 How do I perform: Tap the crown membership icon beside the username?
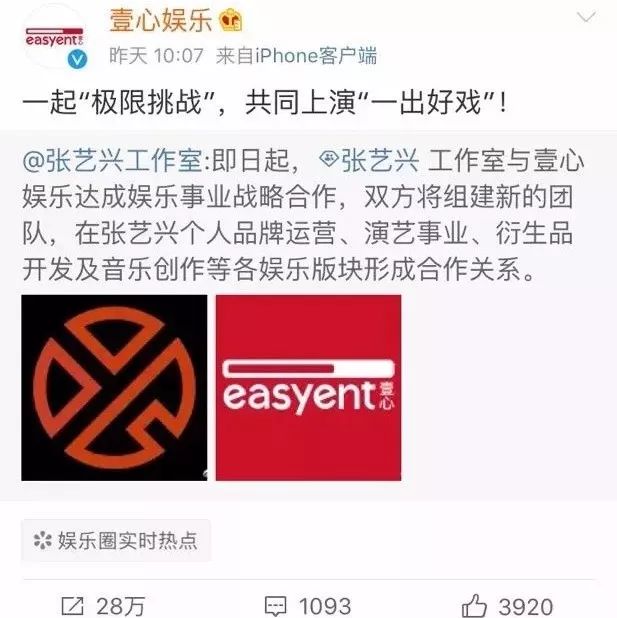pyautogui.click(x=231, y=20)
